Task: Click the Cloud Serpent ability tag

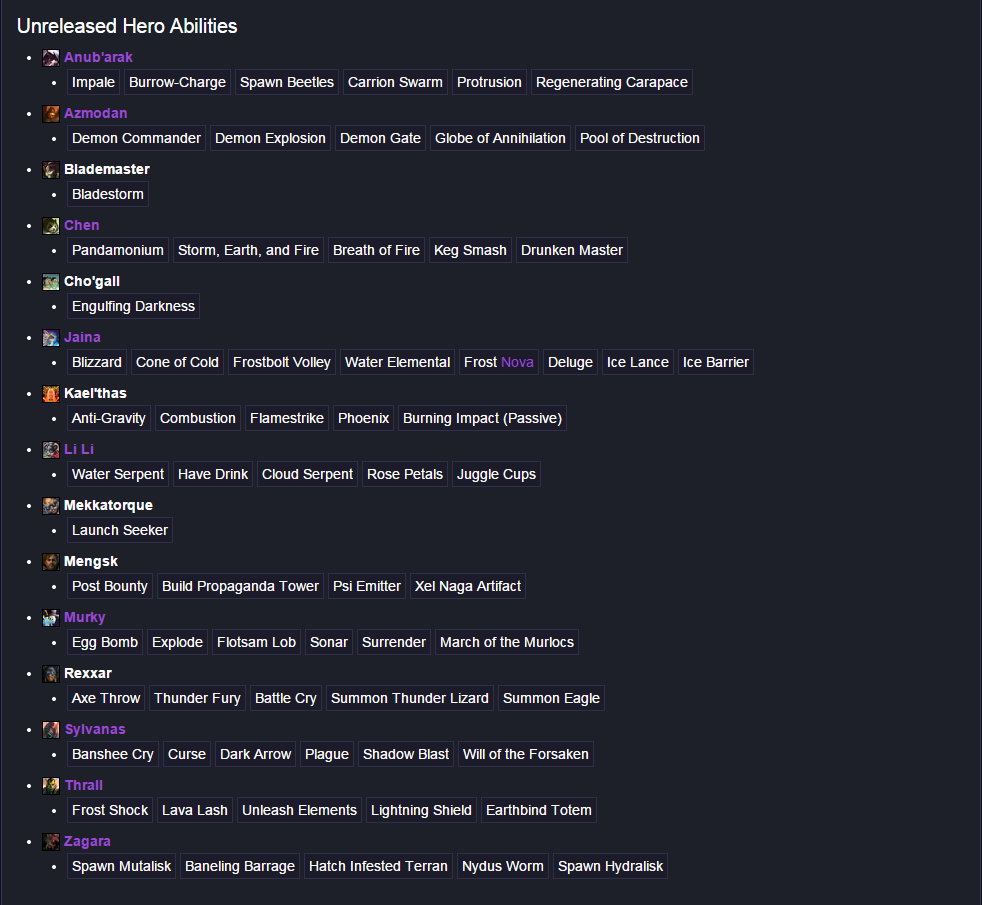Action: coord(308,474)
